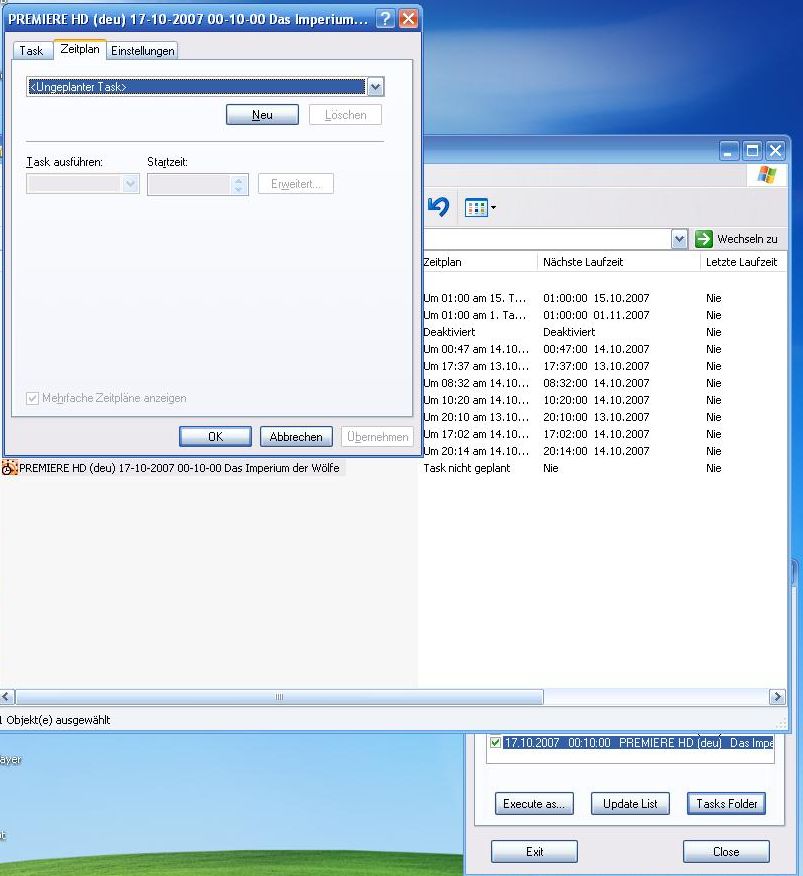Image resolution: width=803 pixels, height=876 pixels.
Task: Click the Update List button
Action: pos(630,803)
